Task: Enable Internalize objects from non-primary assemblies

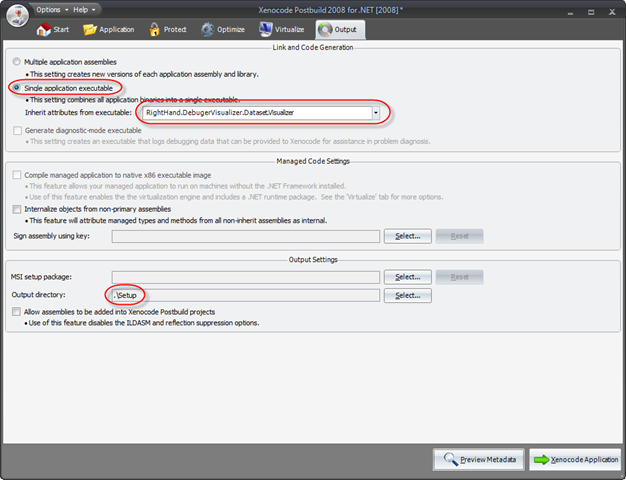Action: pyautogui.click(x=16, y=209)
